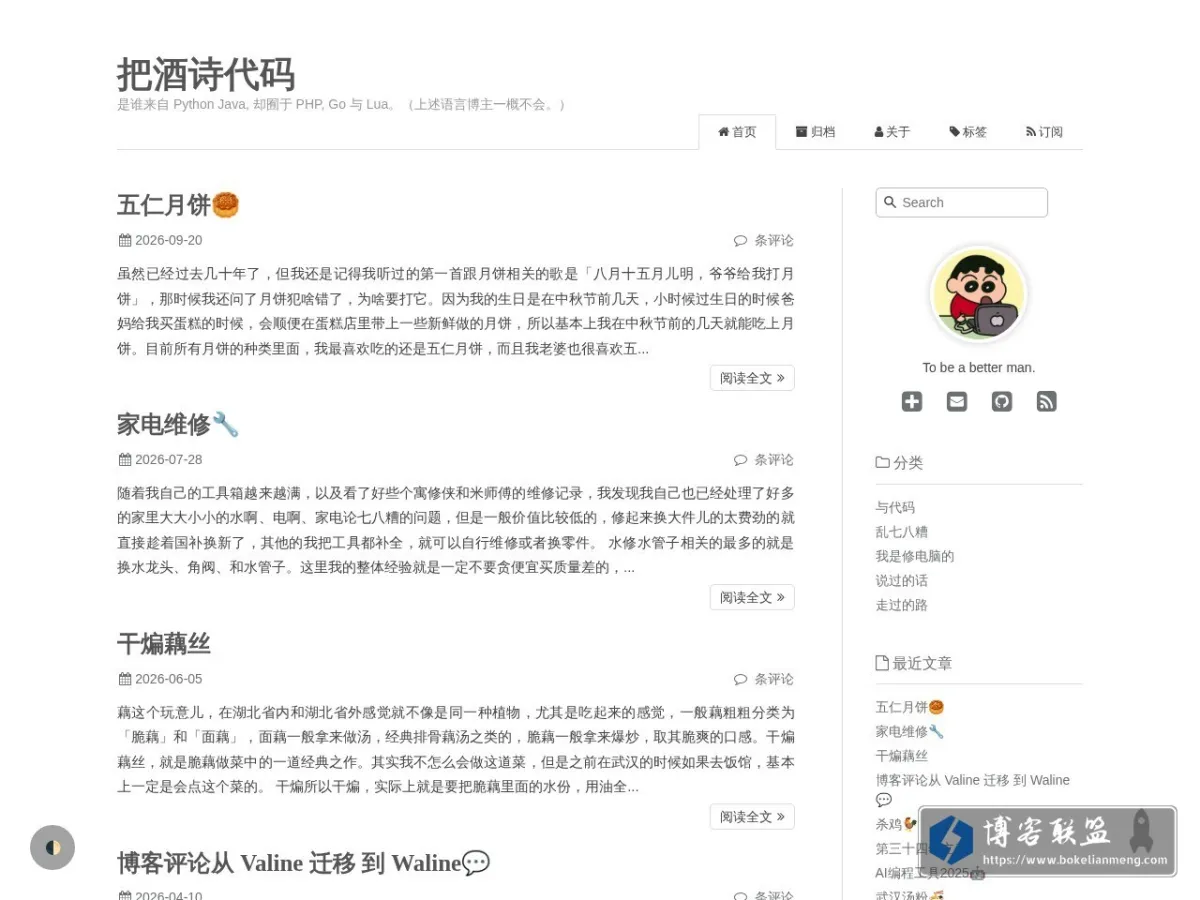Click the folder icon next to 分类
This screenshot has width=1200, height=900.
click(x=882, y=463)
